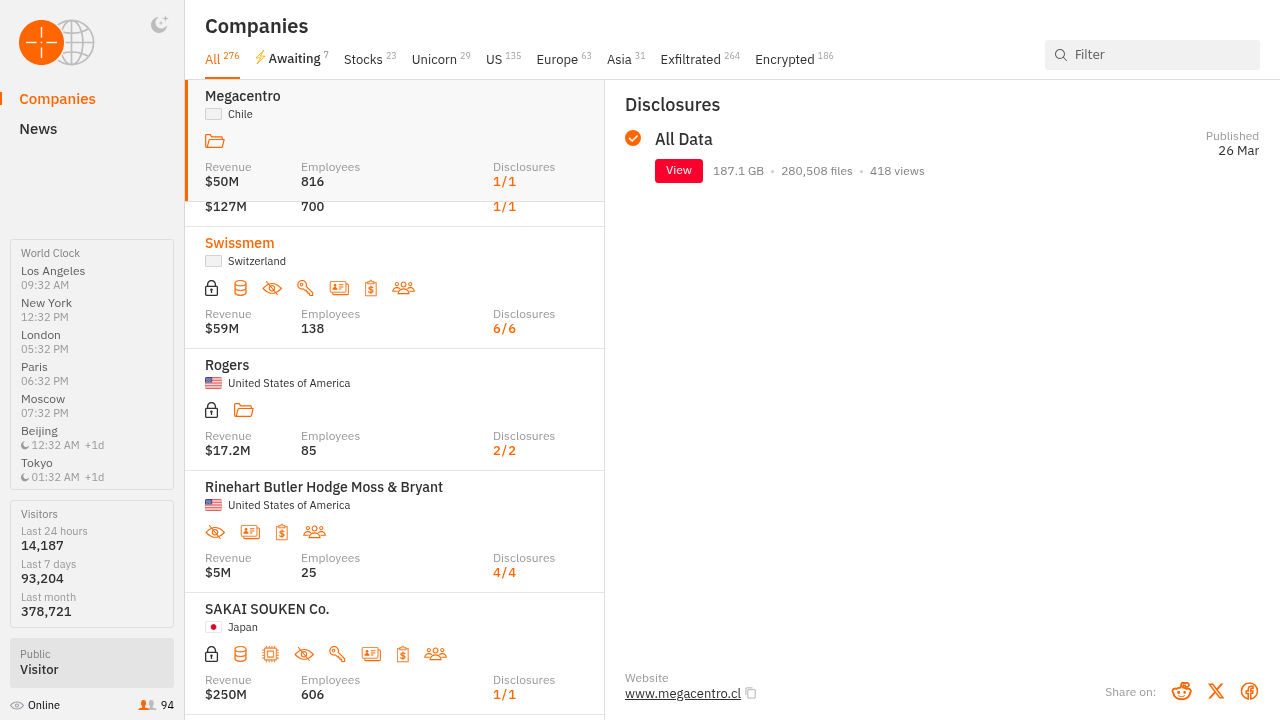Image resolution: width=1280 pixels, height=720 pixels.
Task: Open News in the sidebar
Action: coord(38,129)
